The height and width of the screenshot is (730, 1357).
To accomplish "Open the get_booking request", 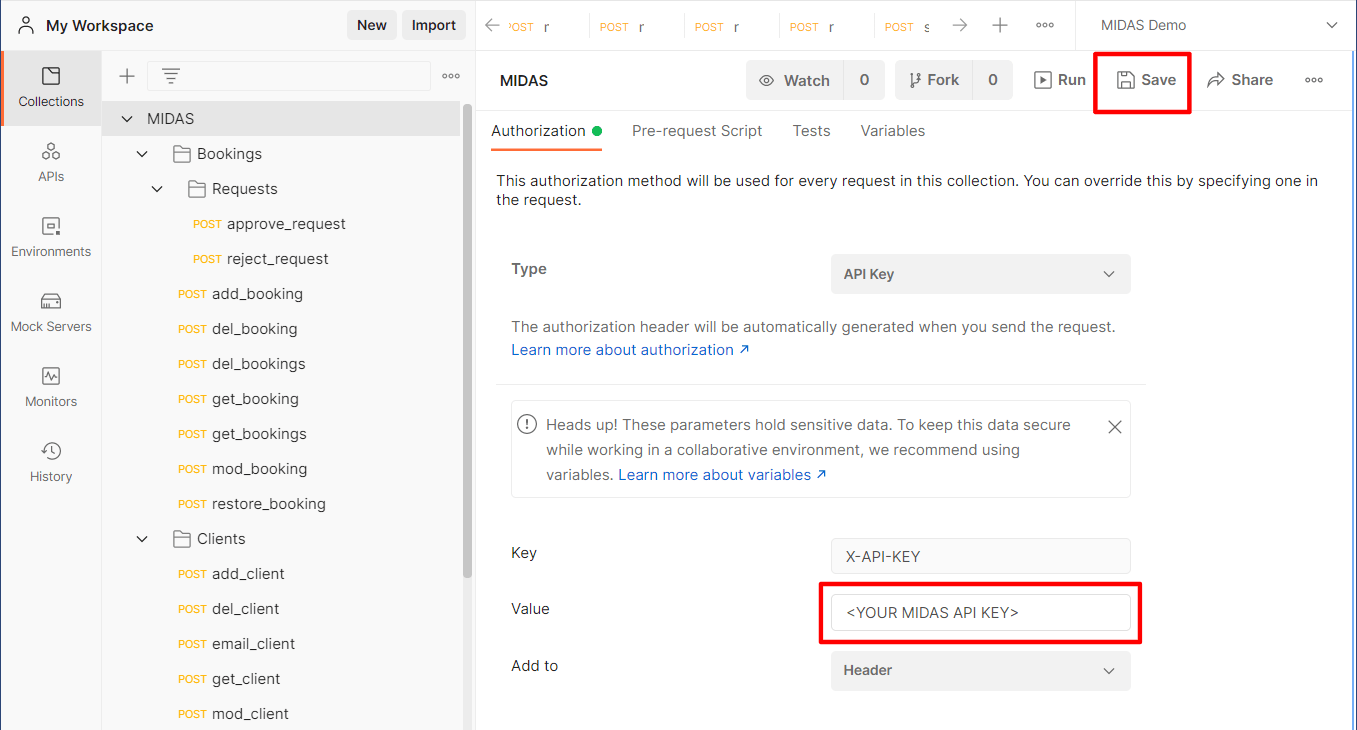I will click(239, 399).
